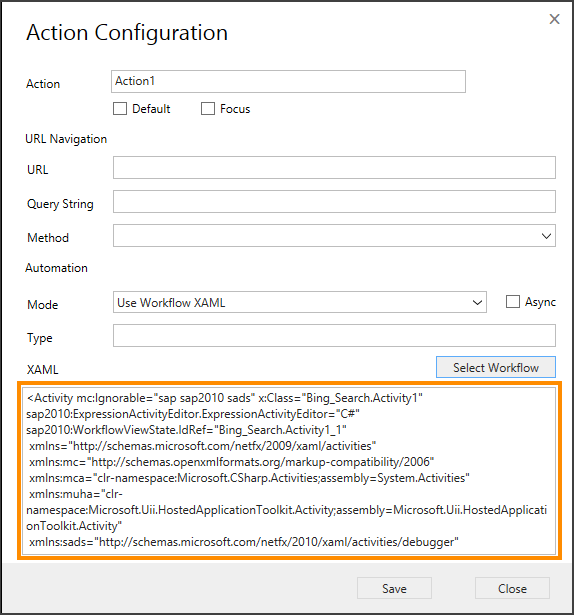Click the Type input field
574x616 pixels.
tap(334, 336)
